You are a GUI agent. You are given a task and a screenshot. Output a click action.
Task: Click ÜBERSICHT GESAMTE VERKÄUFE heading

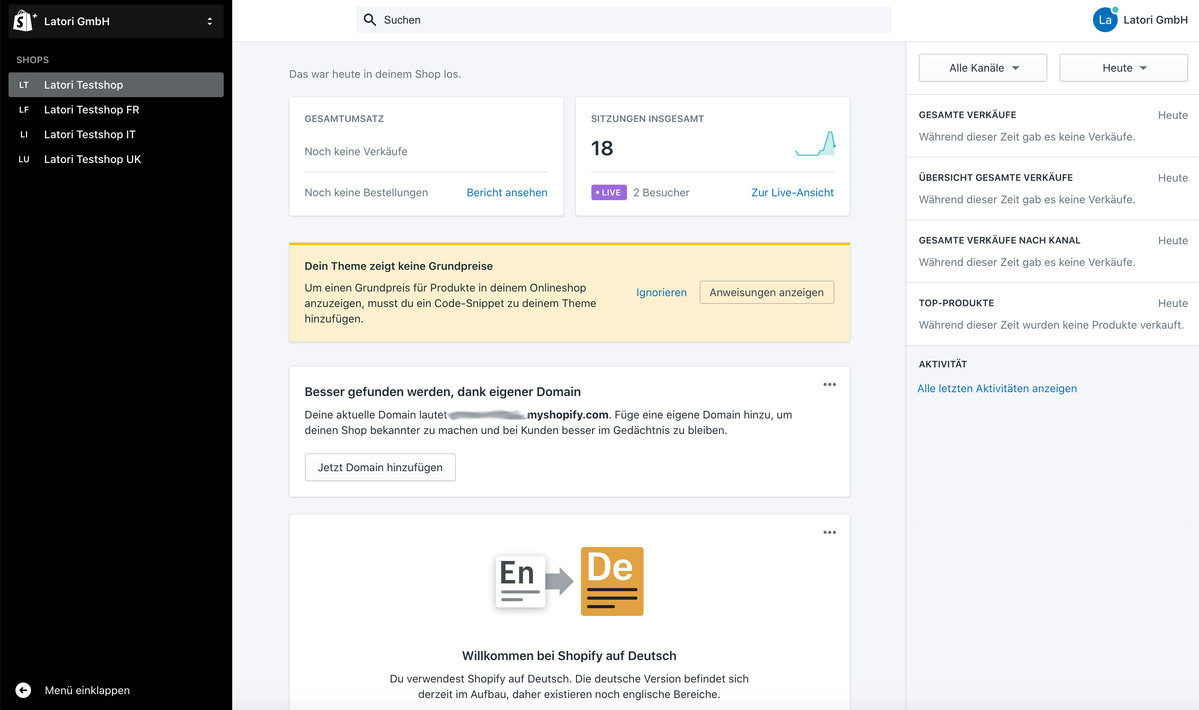pyautogui.click(x=996, y=177)
